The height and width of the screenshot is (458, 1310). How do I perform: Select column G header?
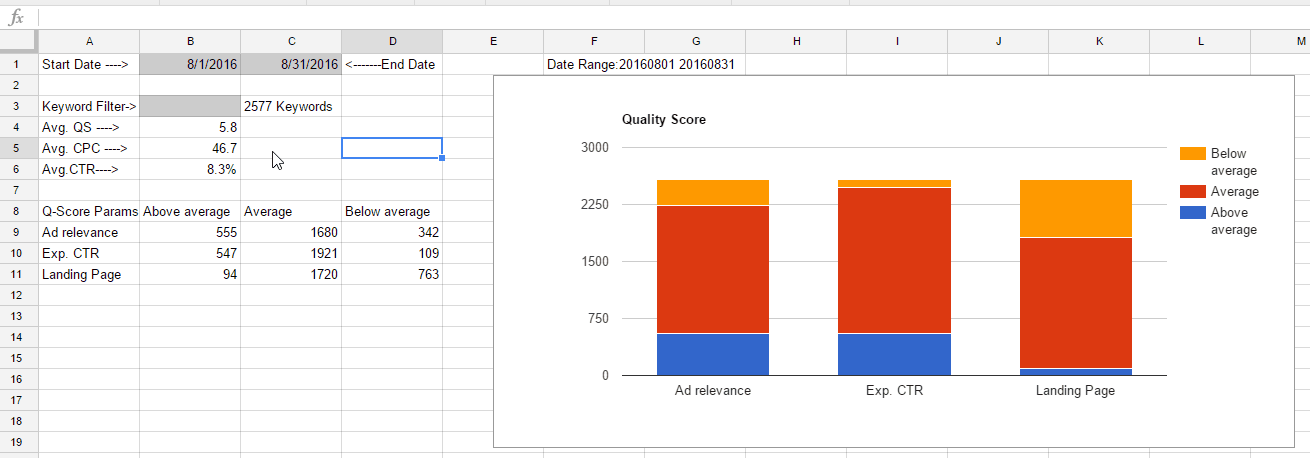tap(695, 41)
